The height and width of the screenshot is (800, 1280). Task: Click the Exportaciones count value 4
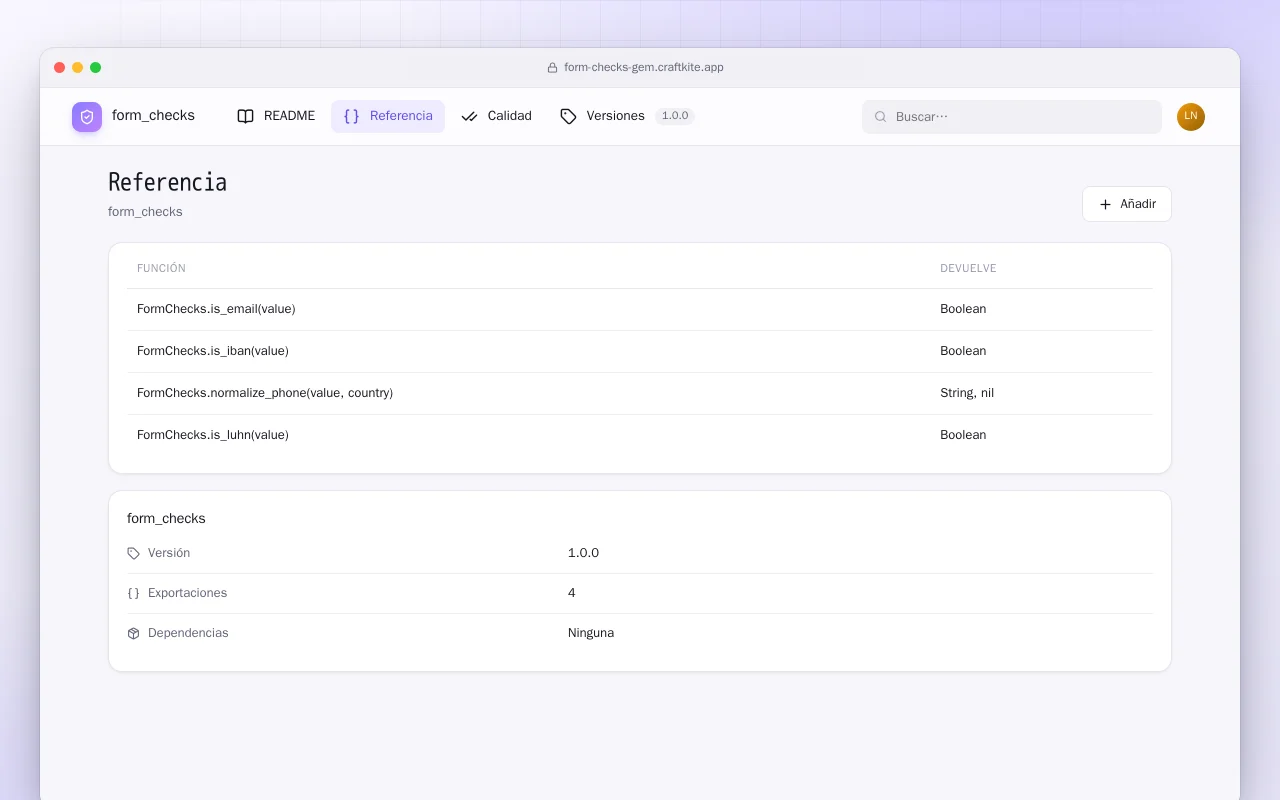(x=572, y=593)
